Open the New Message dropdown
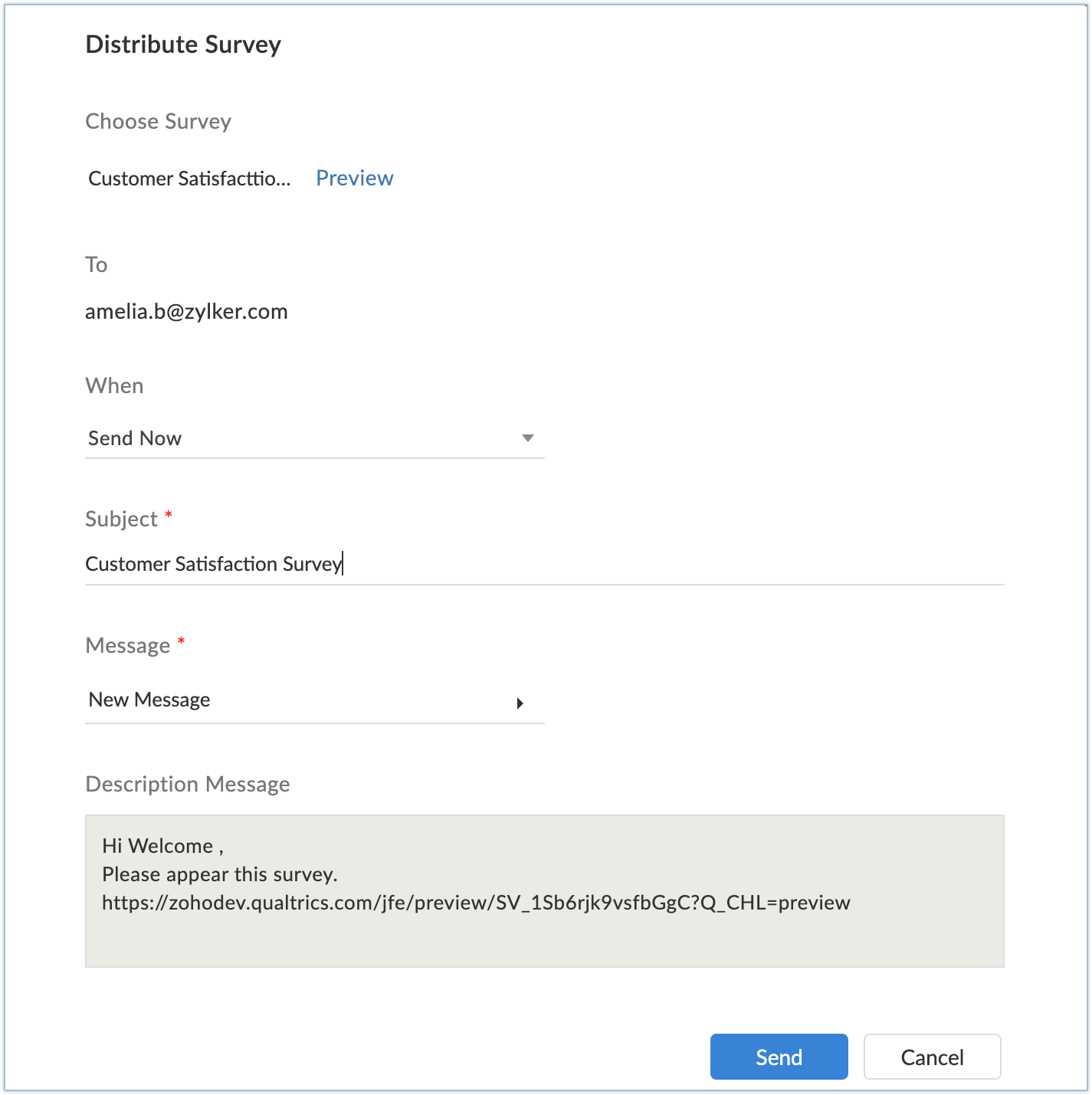 tap(314, 700)
